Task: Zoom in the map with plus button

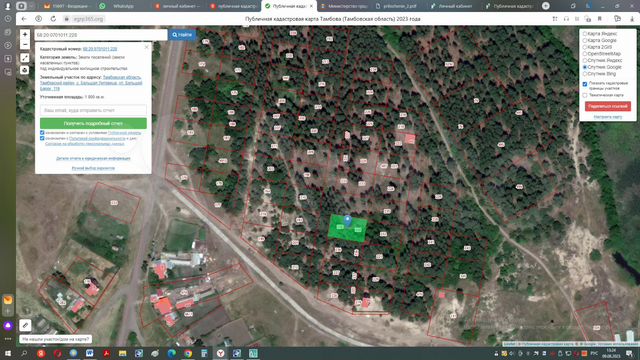Action: tap(25, 35)
